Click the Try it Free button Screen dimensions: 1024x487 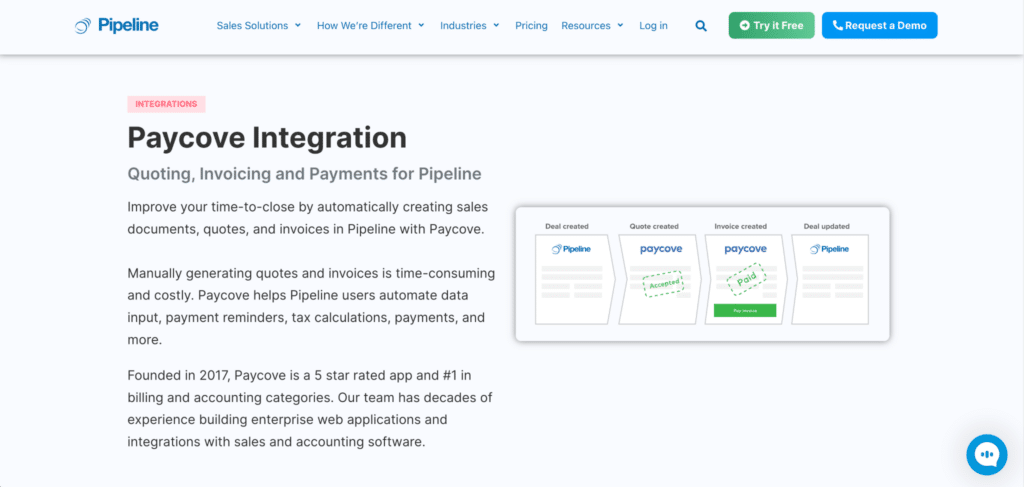tap(771, 25)
